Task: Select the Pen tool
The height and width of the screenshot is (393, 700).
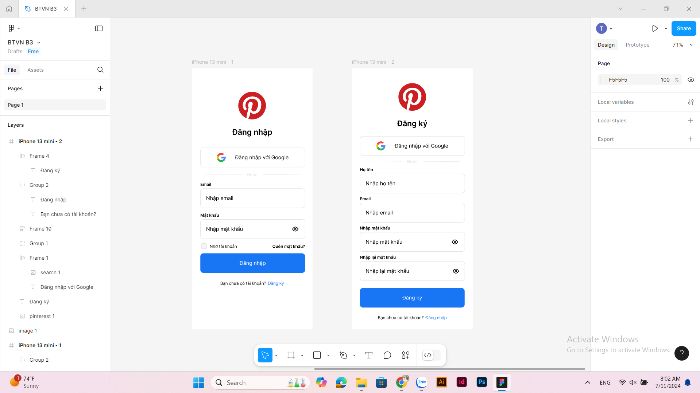Action: point(343,355)
